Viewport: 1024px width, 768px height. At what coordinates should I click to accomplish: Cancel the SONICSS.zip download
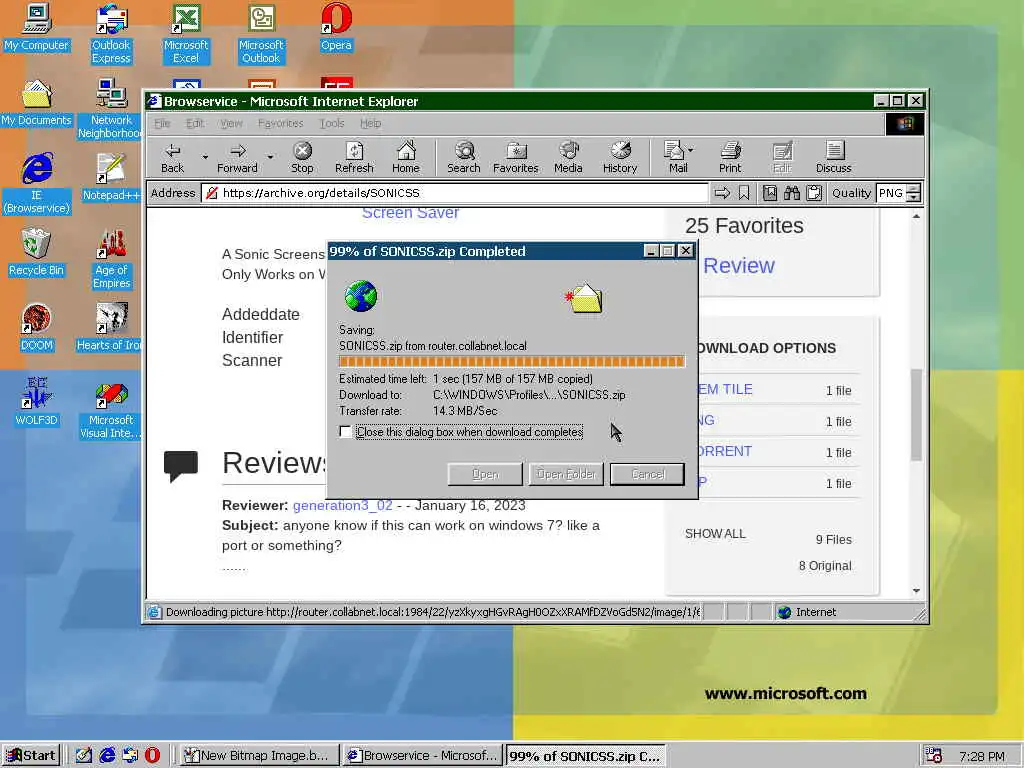(x=647, y=474)
